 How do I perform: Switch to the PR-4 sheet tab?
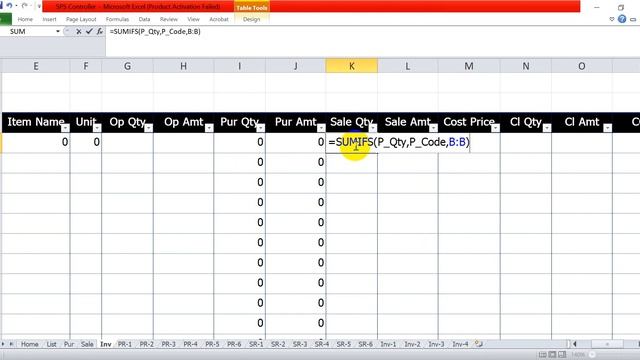point(190,344)
